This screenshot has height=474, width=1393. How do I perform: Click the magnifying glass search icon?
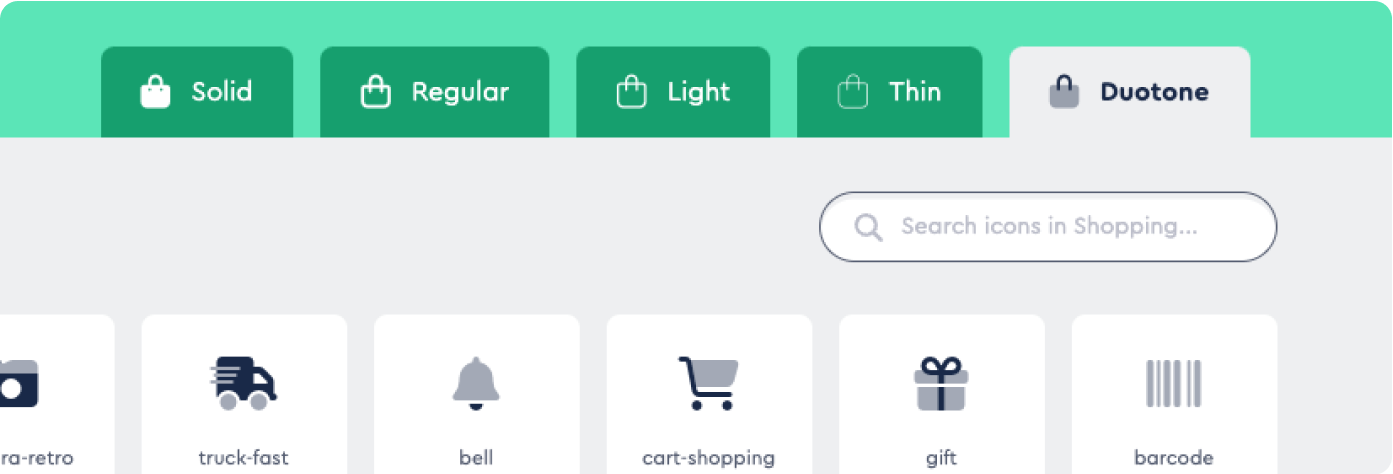pyautogui.click(x=868, y=228)
